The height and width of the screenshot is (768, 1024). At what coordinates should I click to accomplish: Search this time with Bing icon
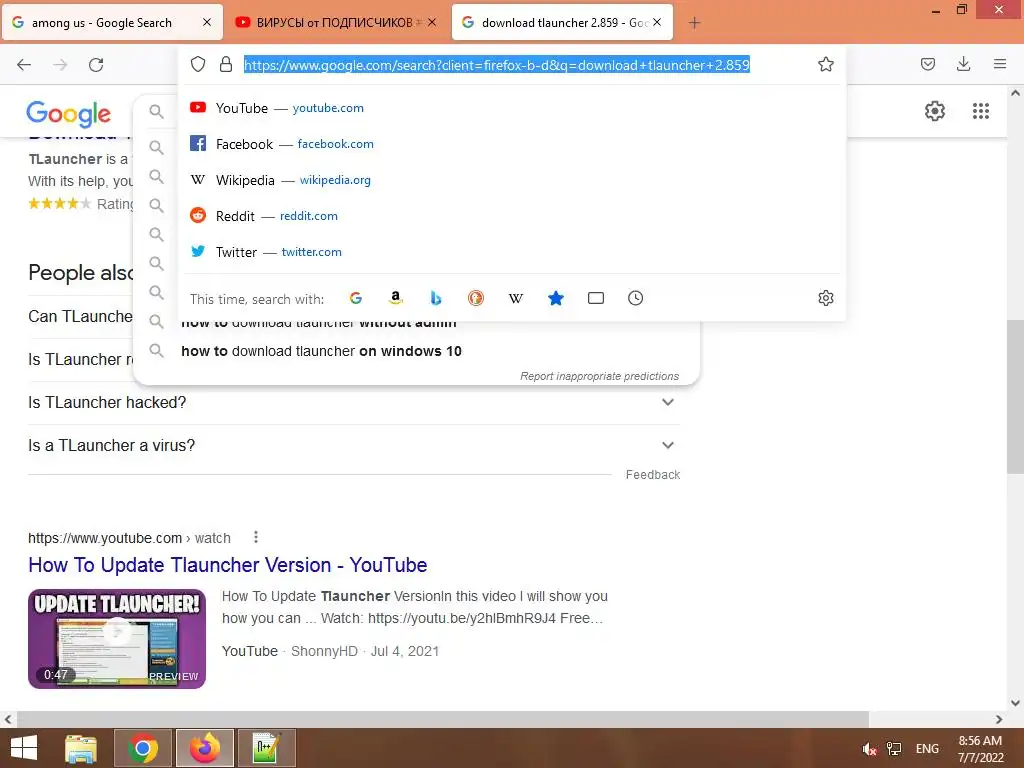(436, 298)
